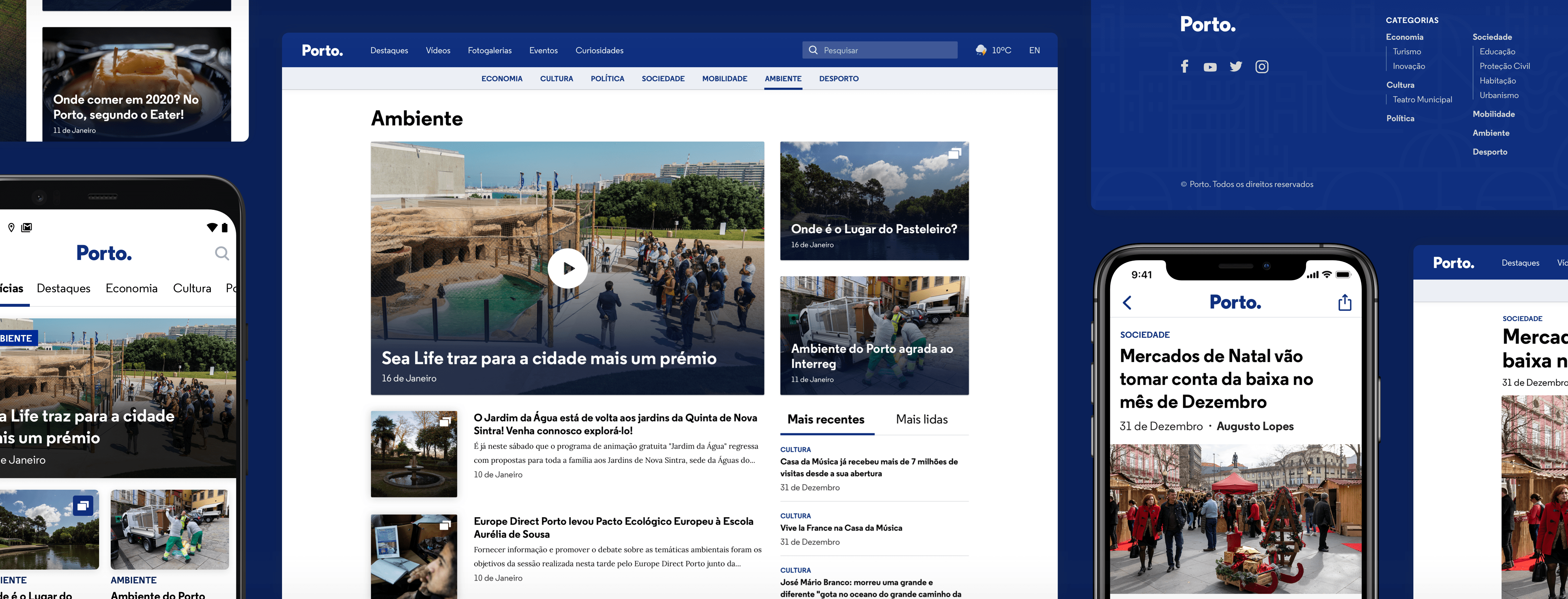Click the search magnifier in the Pesquisar bar
The image size is (1568, 599).
click(814, 50)
